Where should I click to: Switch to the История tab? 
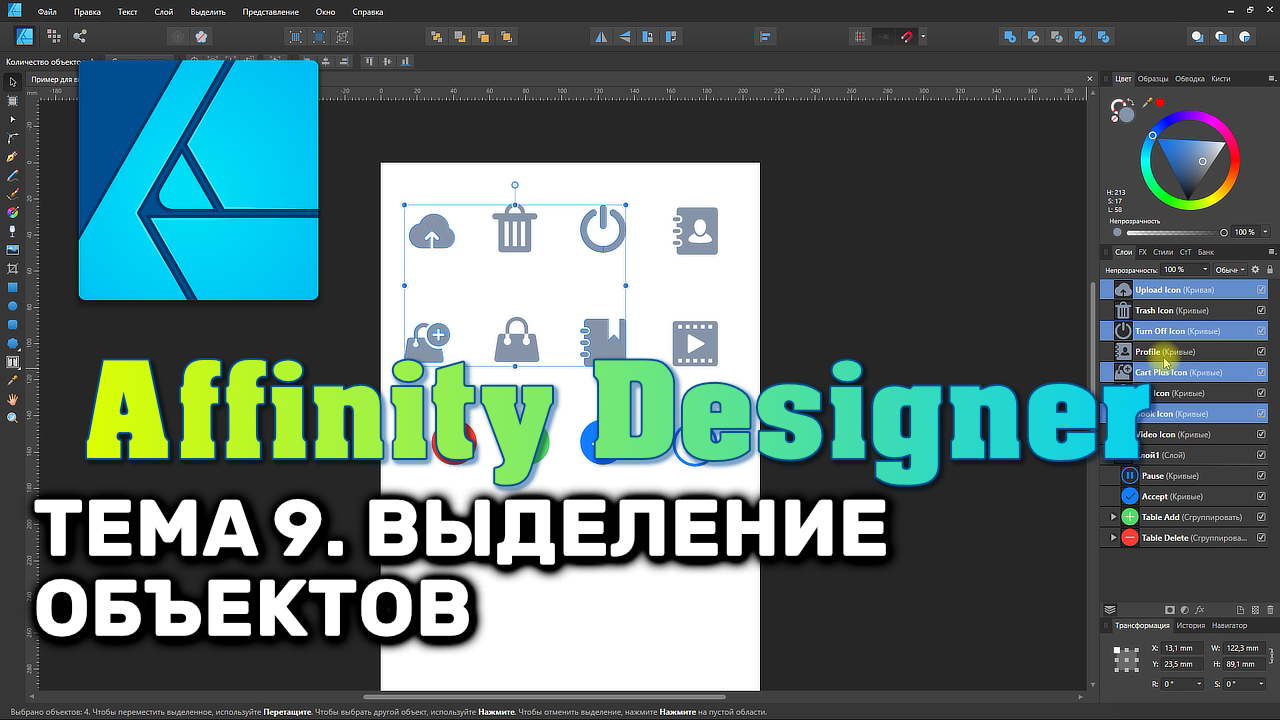[1190, 626]
